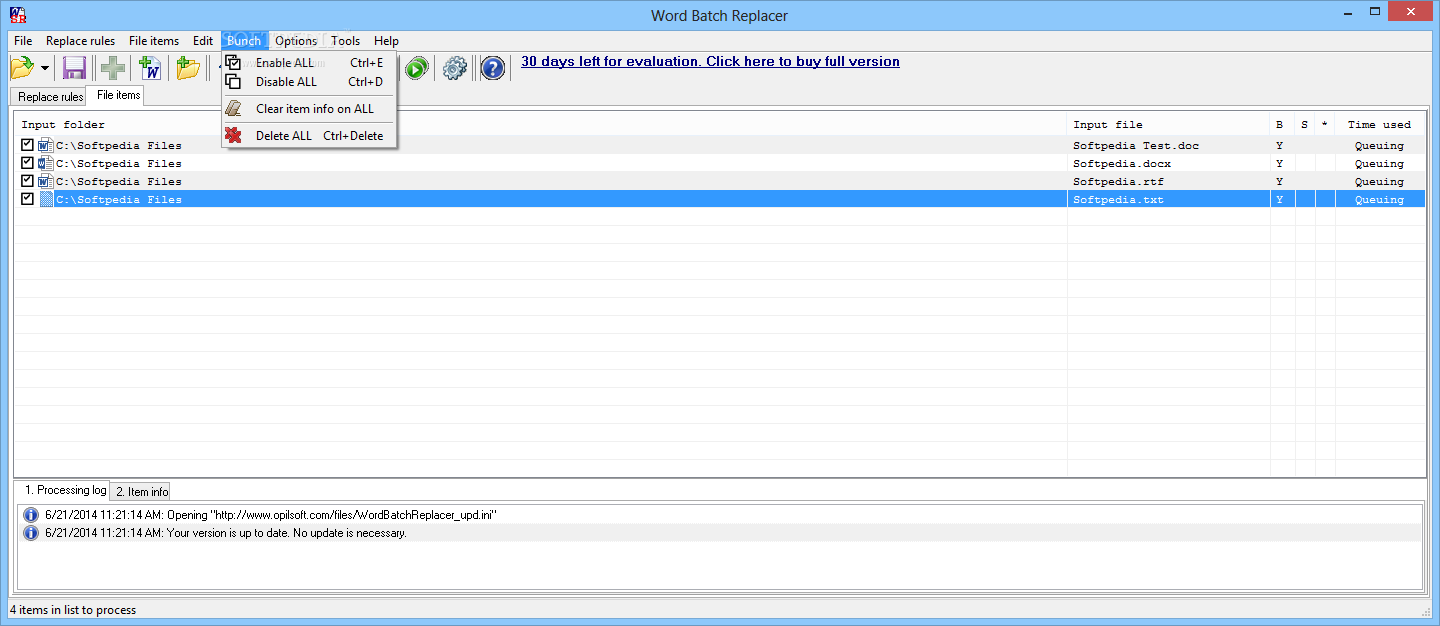Click the Word Batch Replacer title bar icon

pyautogui.click(x=17, y=15)
